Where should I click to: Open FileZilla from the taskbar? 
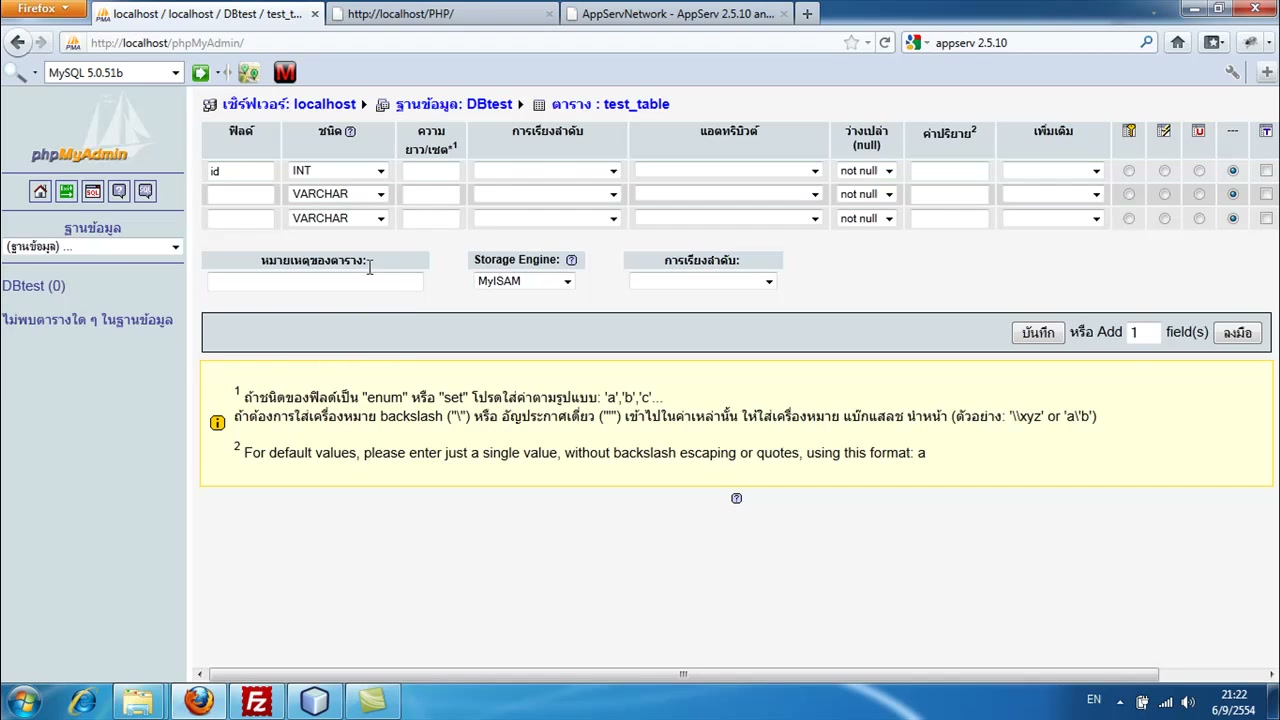(x=257, y=701)
